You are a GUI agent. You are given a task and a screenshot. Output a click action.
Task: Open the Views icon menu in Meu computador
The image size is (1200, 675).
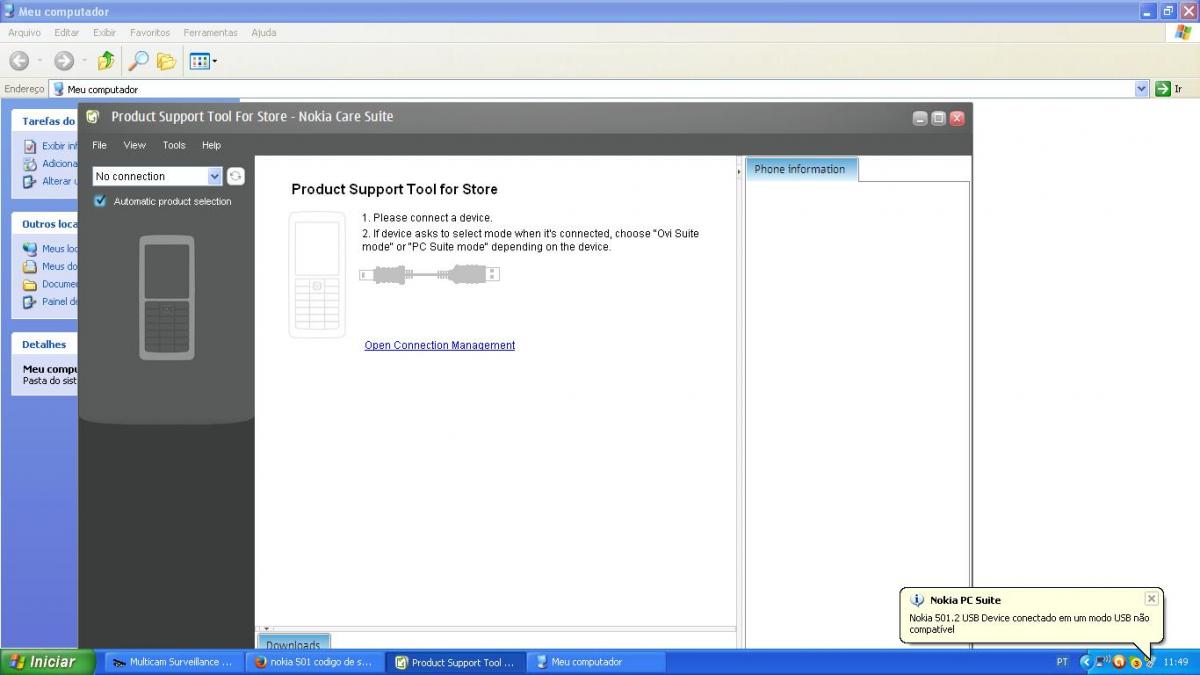(202, 61)
